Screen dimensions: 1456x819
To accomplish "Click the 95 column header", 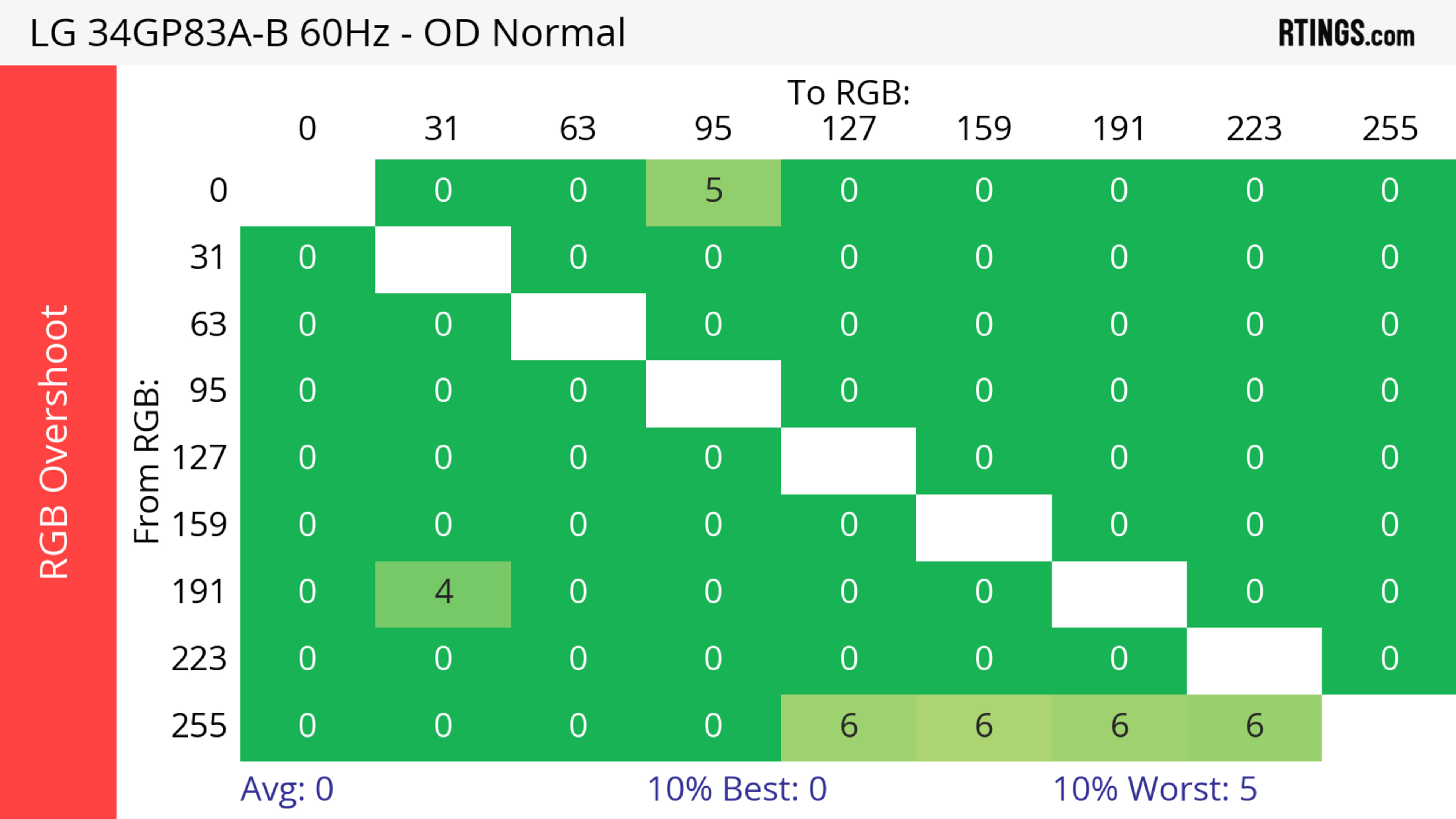I will [x=713, y=129].
